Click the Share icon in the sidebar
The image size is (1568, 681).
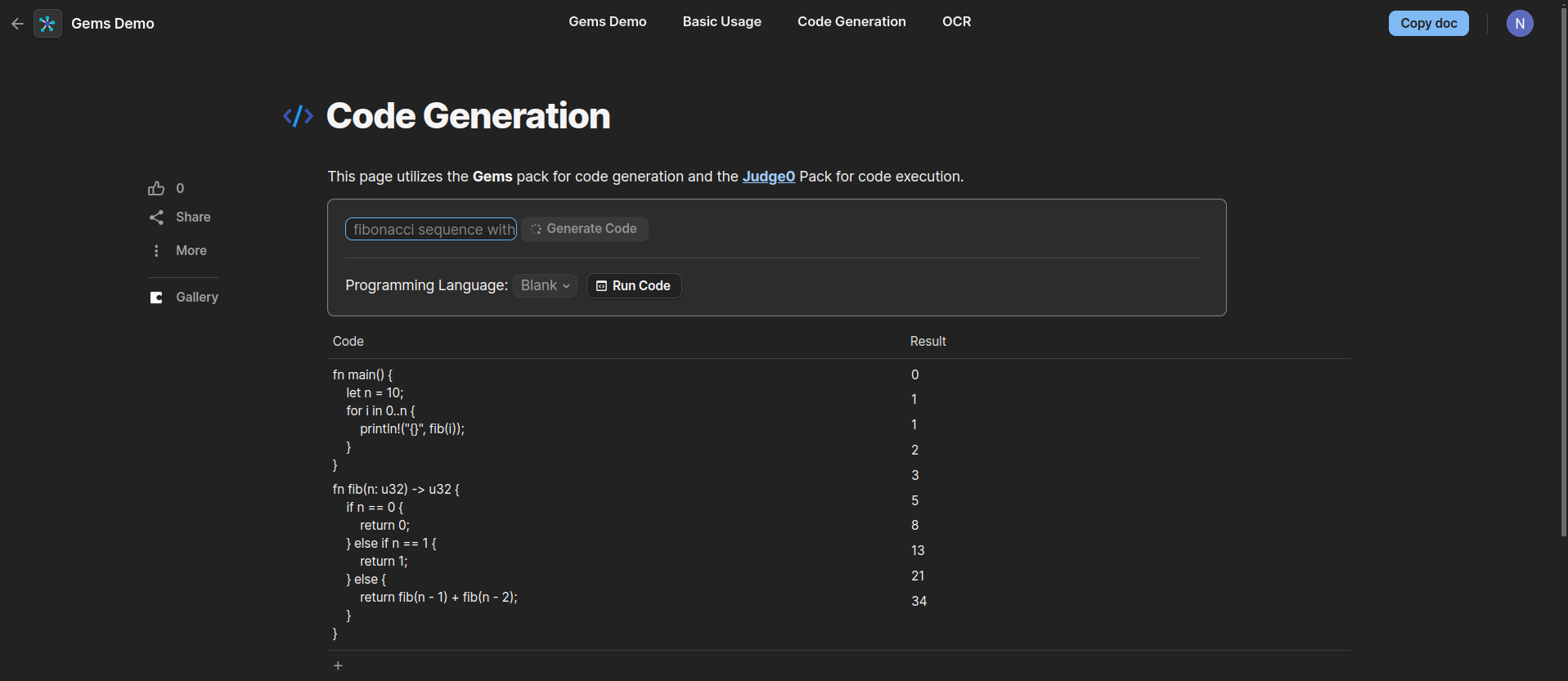[156, 217]
